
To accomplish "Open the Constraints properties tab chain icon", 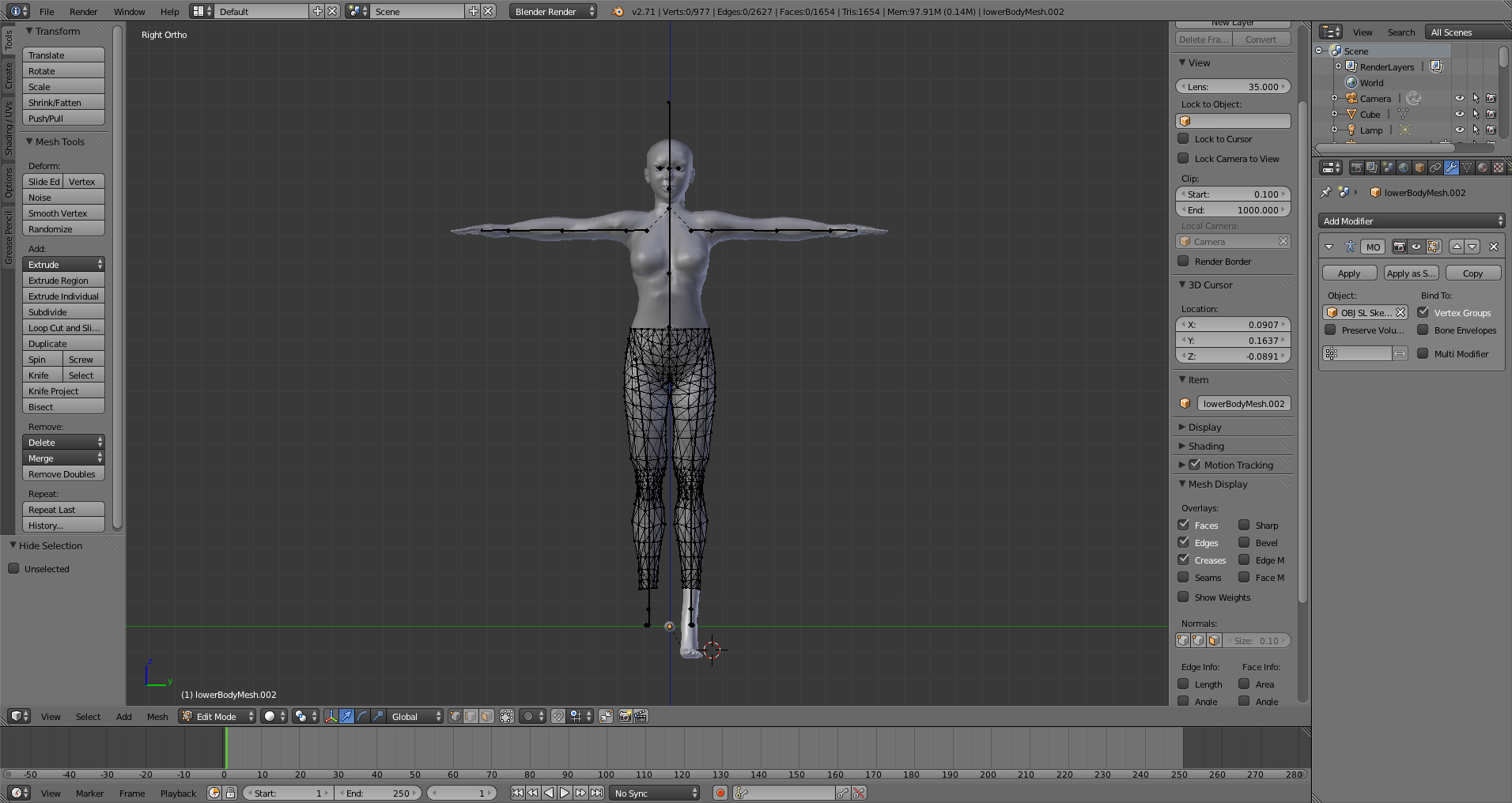I will (1435, 168).
